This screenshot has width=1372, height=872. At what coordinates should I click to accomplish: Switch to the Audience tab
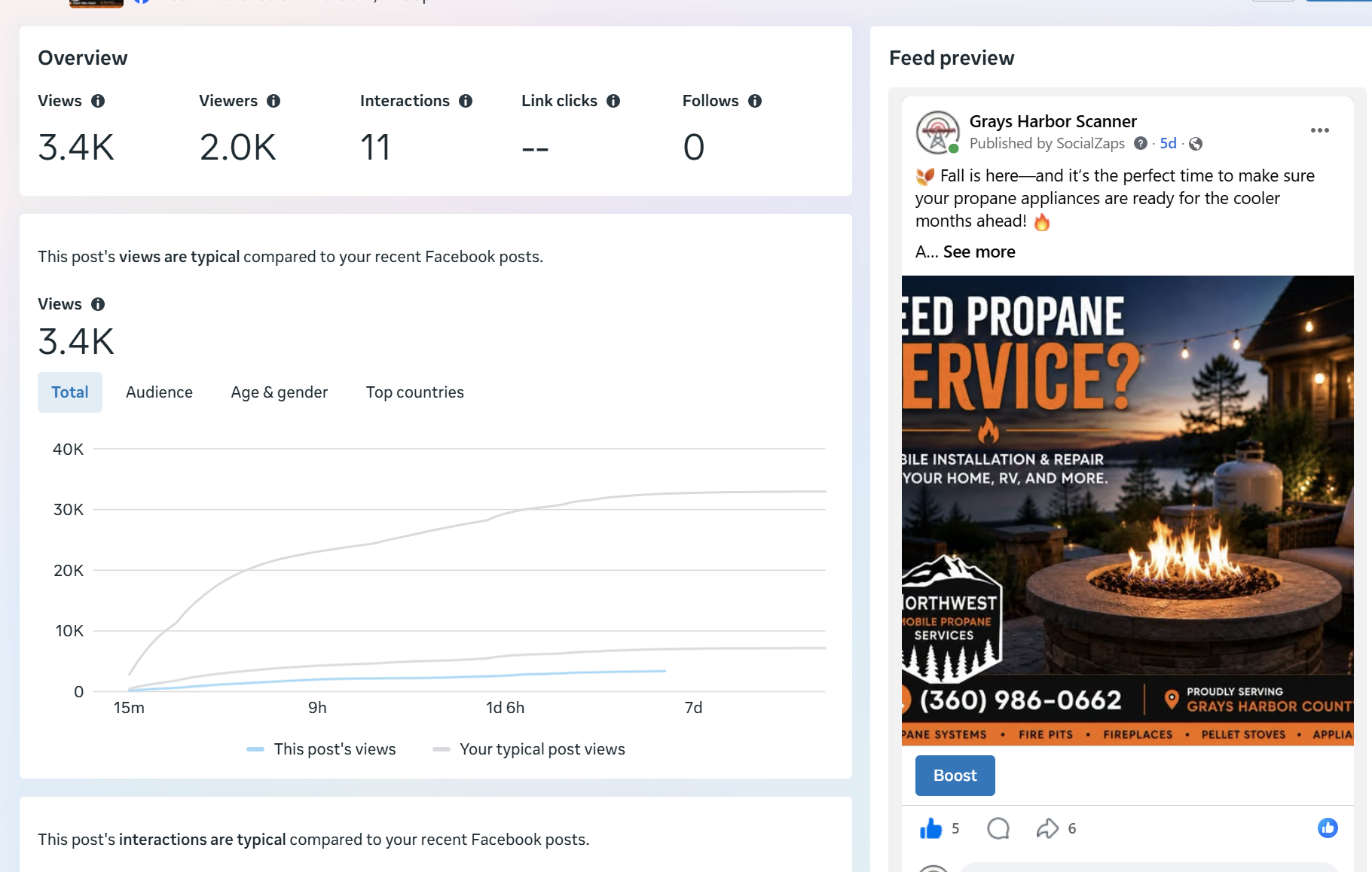coord(159,392)
